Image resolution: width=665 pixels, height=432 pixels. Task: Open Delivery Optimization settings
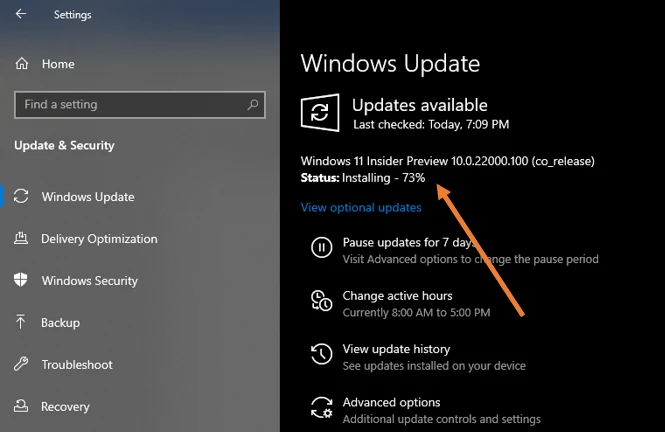pyautogui.click(x=99, y=239)
